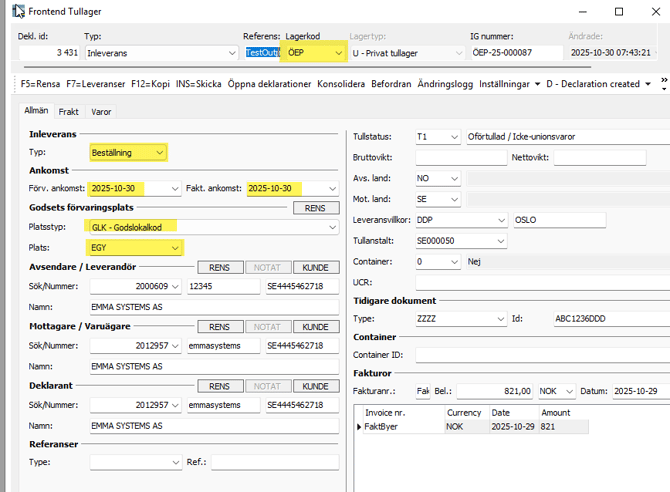Screen dimensions: 670x492
Task: Click the toolbar overflow chevron
Action: (x=663, y=84)
